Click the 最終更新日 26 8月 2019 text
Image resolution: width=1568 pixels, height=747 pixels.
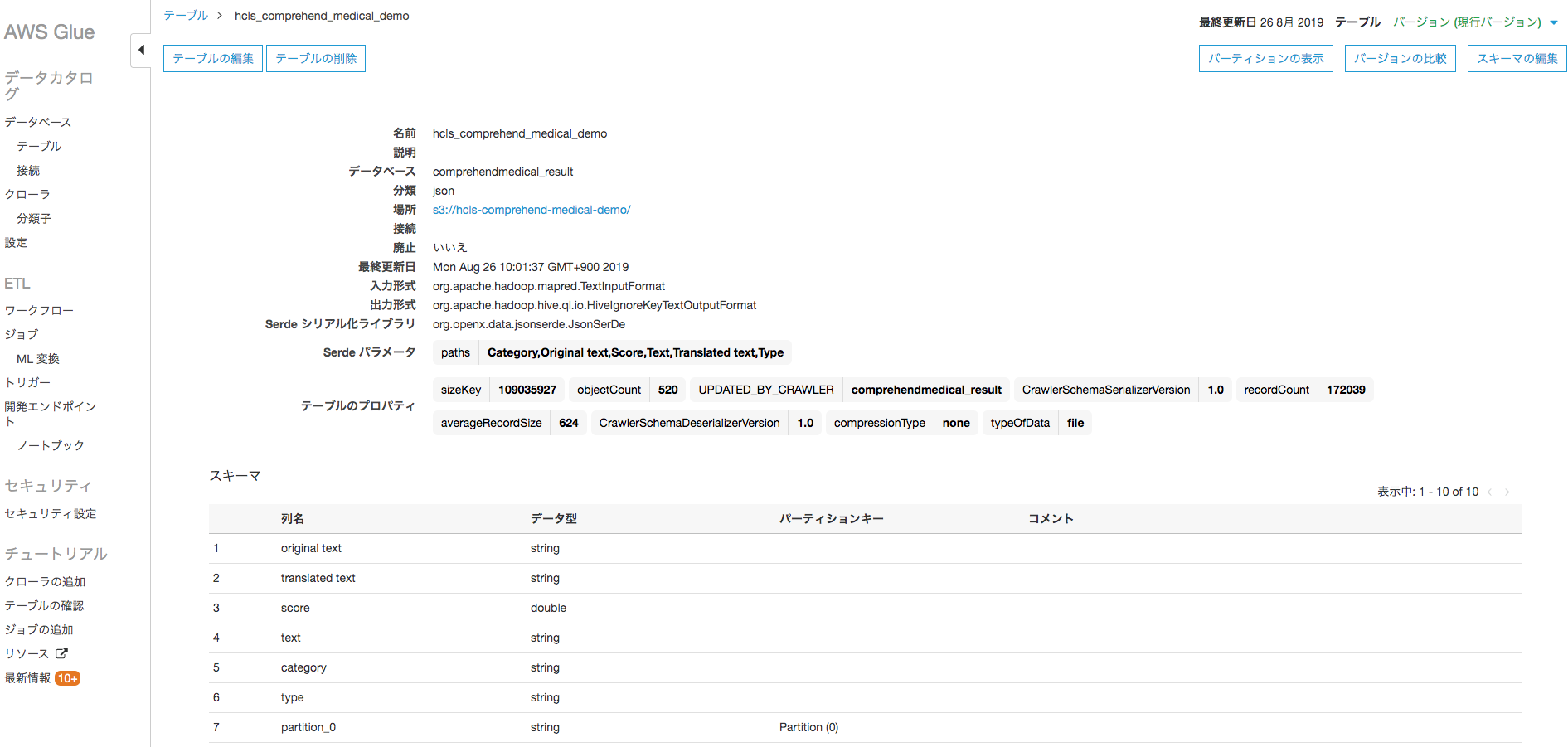tap(1261, 22)
